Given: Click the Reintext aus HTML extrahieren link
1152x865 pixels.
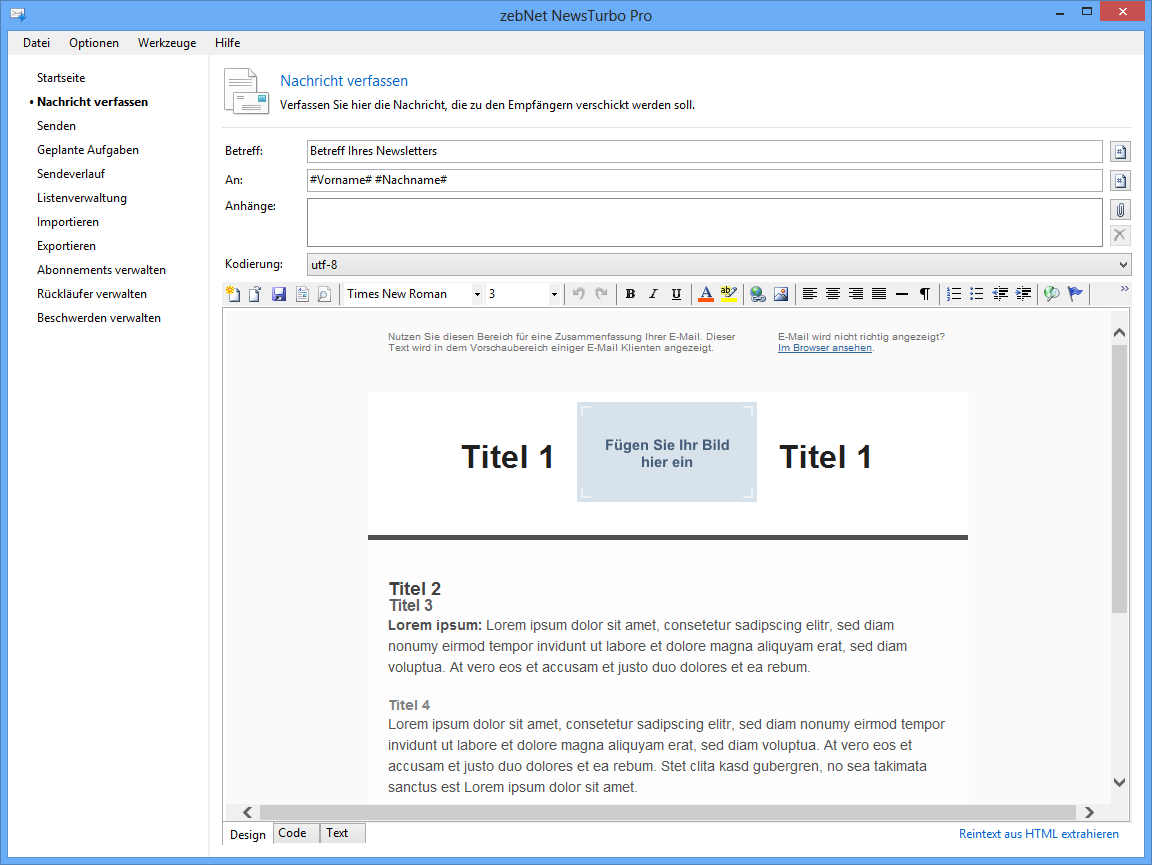Looking at the screenshot, I should [x=1039, y=834].
